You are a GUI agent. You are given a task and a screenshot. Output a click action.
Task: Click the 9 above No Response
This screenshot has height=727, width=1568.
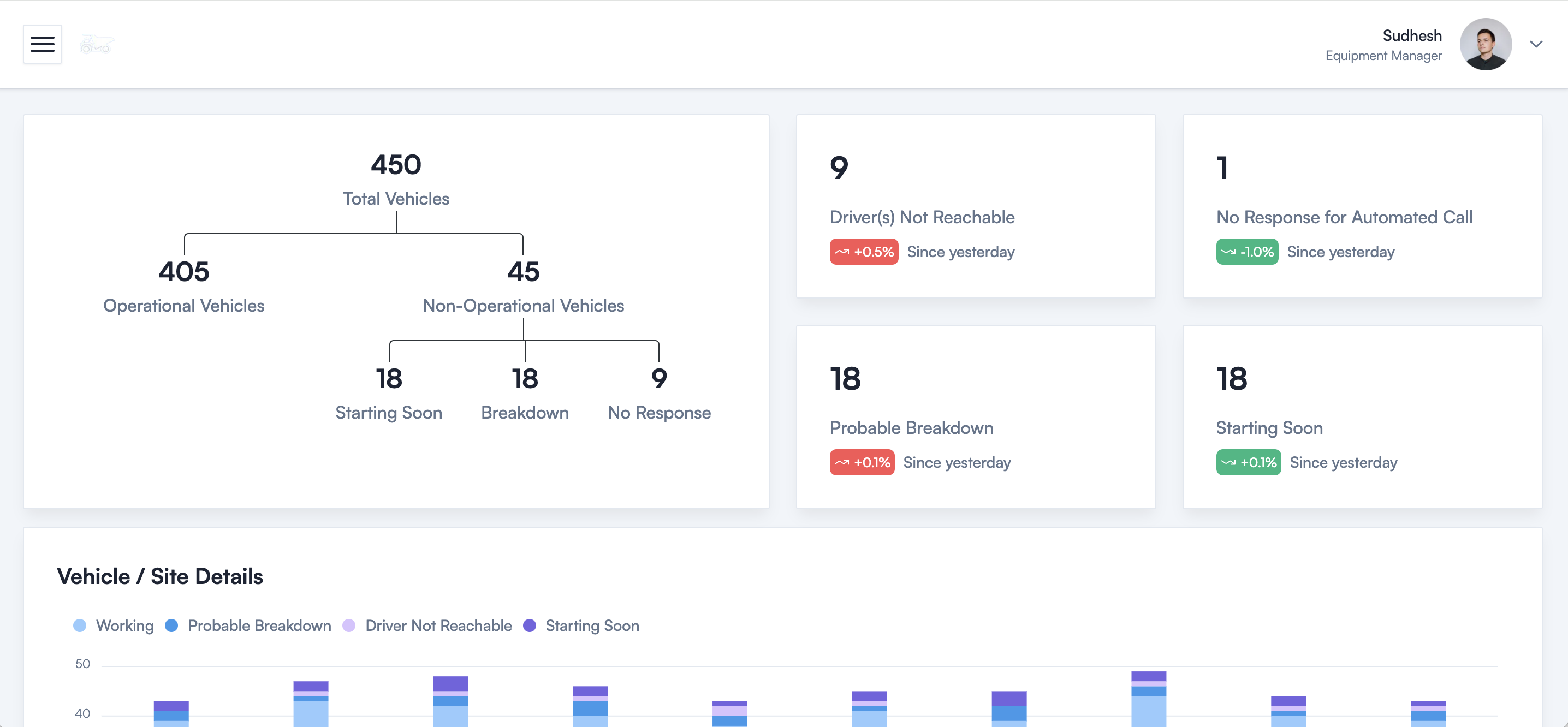659,379
